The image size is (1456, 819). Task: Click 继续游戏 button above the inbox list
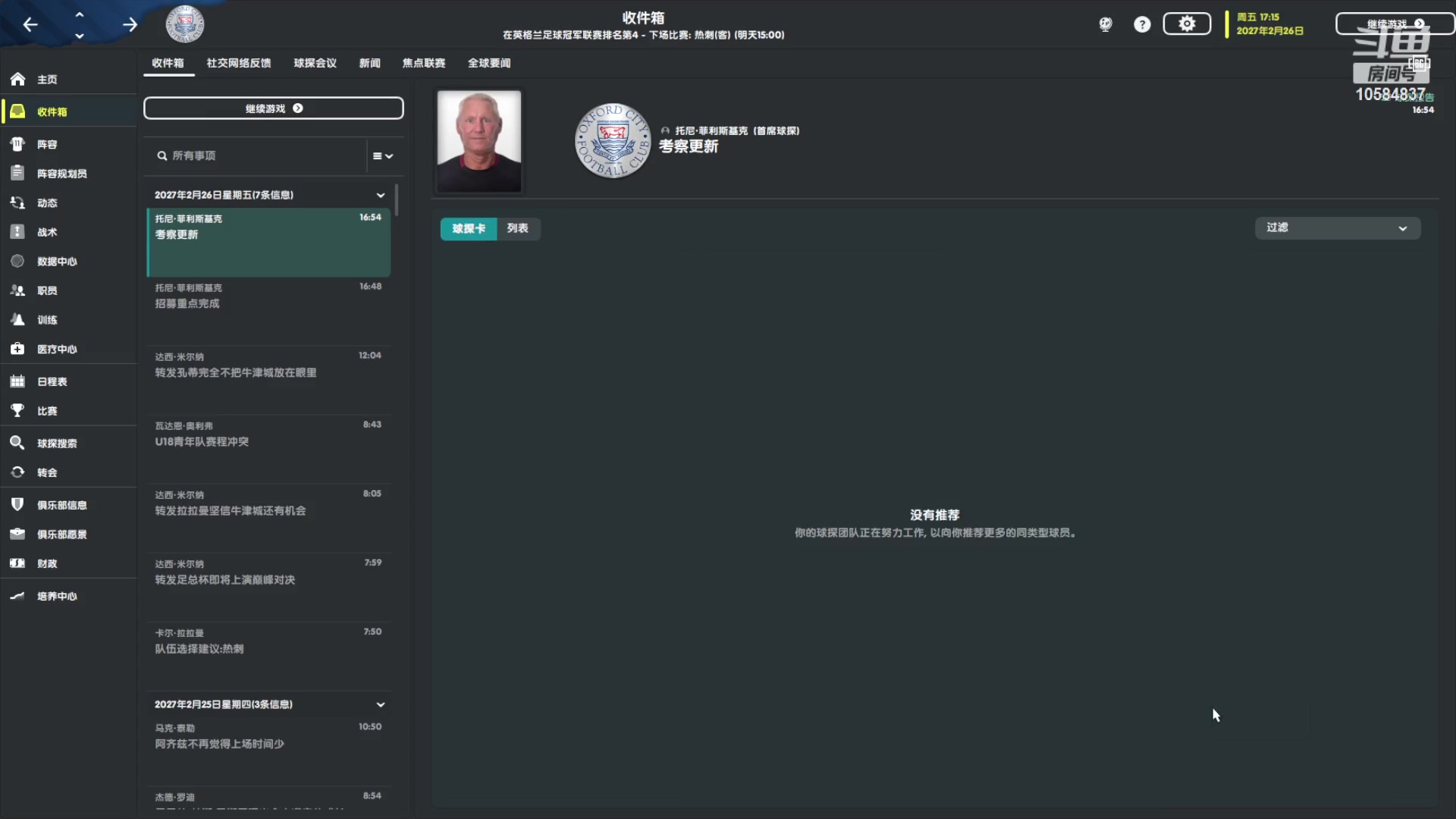(274, 108)
